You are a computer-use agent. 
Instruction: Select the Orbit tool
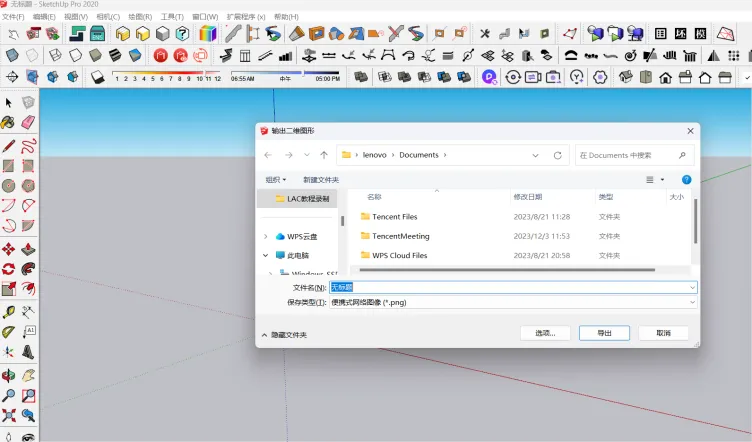(9, 375)
